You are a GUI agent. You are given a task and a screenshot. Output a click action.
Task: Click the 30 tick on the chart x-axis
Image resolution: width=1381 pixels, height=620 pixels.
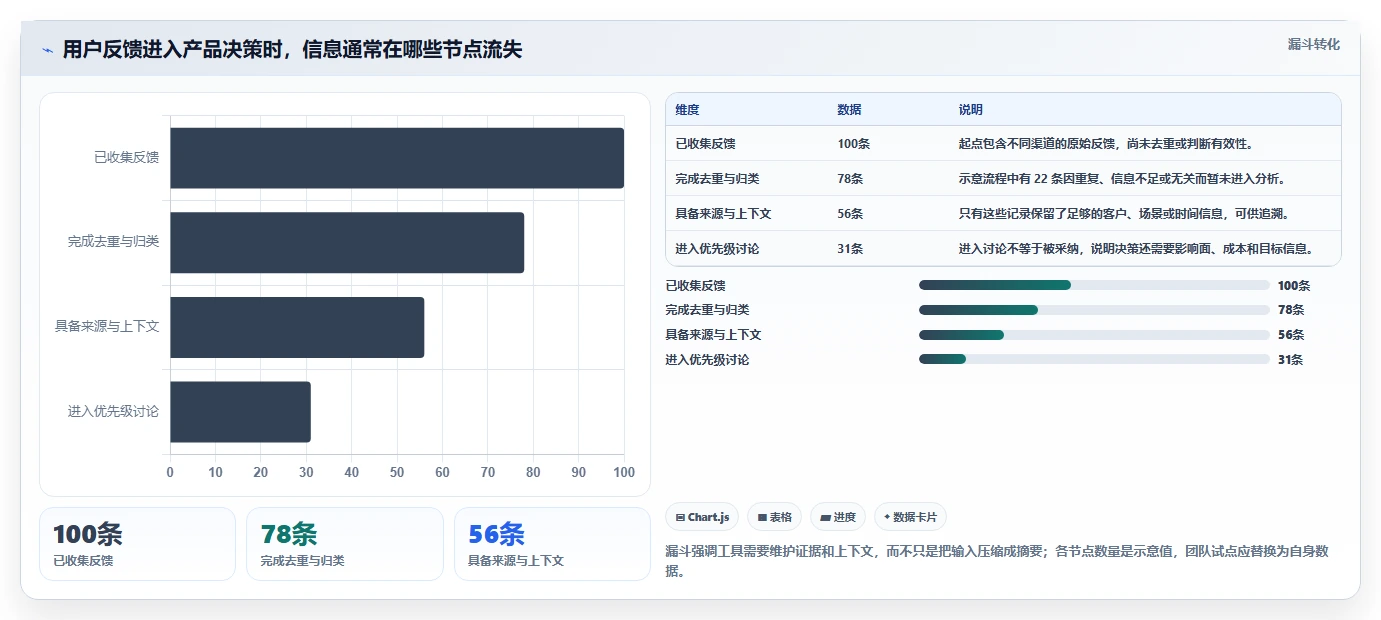click(306, 472)
